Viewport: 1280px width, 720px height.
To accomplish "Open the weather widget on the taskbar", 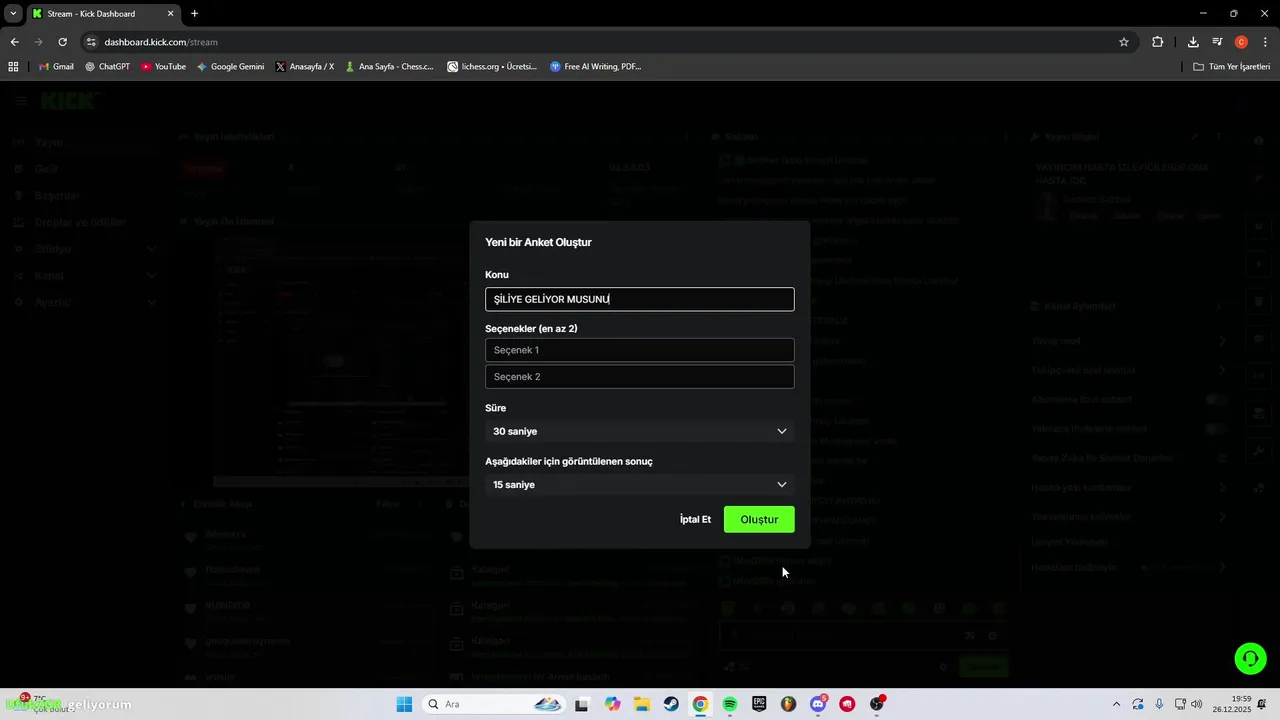I will 40,704.
